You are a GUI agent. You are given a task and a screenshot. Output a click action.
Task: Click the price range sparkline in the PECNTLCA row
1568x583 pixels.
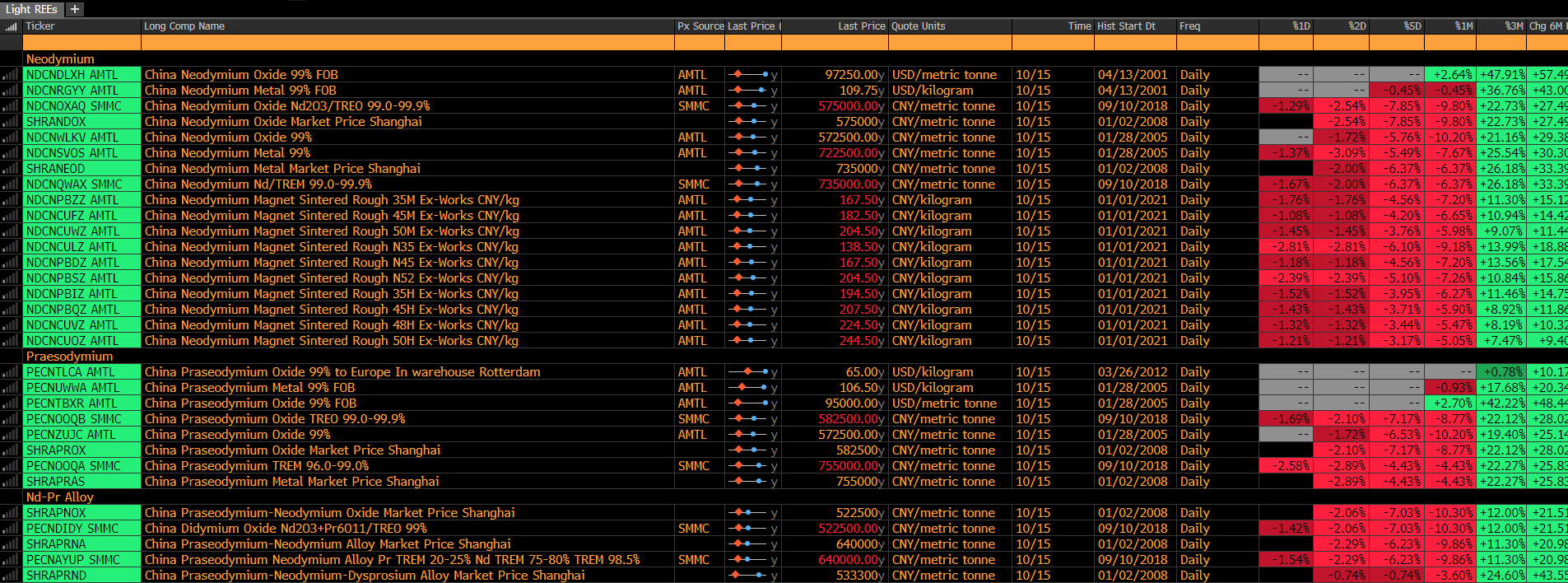(749, 372)
